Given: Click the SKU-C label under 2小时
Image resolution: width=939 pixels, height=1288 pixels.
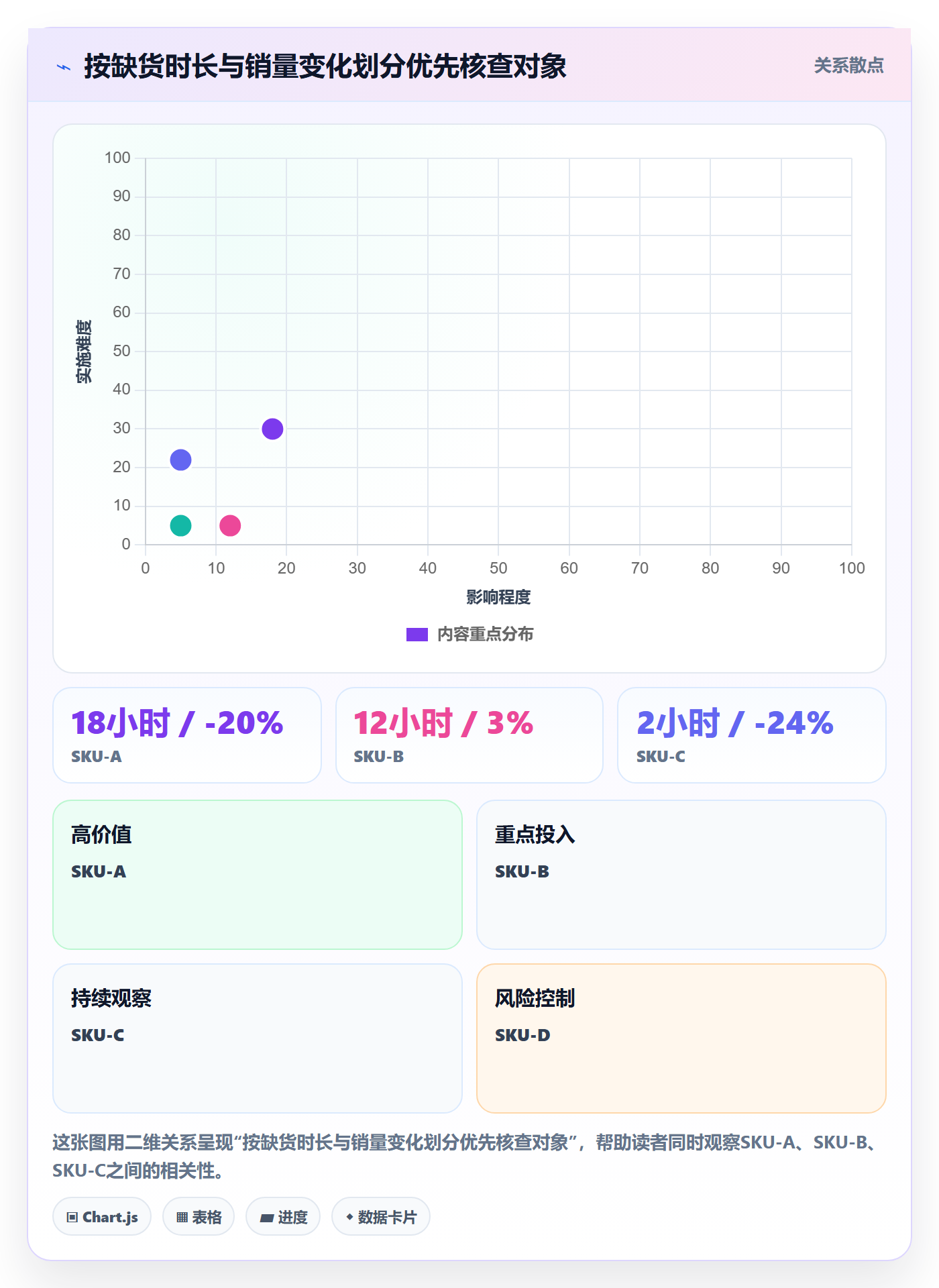Looking at the screenshot, I should (x=661, y=757).
